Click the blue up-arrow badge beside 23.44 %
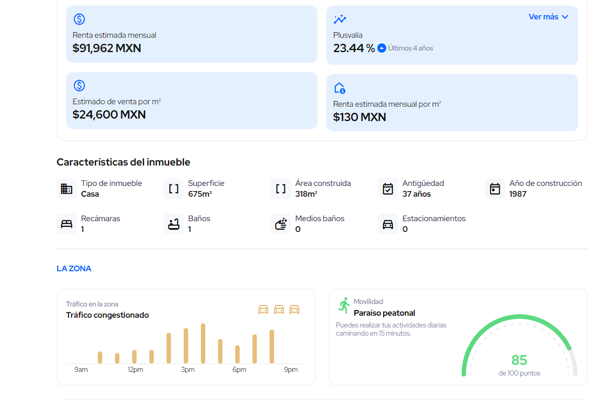600x400 pixels. coord(382,48)
